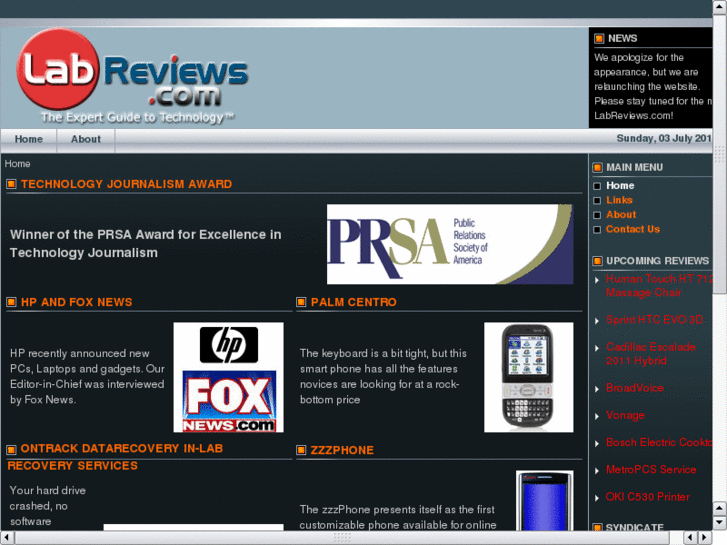Open Technology Journalism Award article title
727x545 pixels.
(x=126, y=184)
